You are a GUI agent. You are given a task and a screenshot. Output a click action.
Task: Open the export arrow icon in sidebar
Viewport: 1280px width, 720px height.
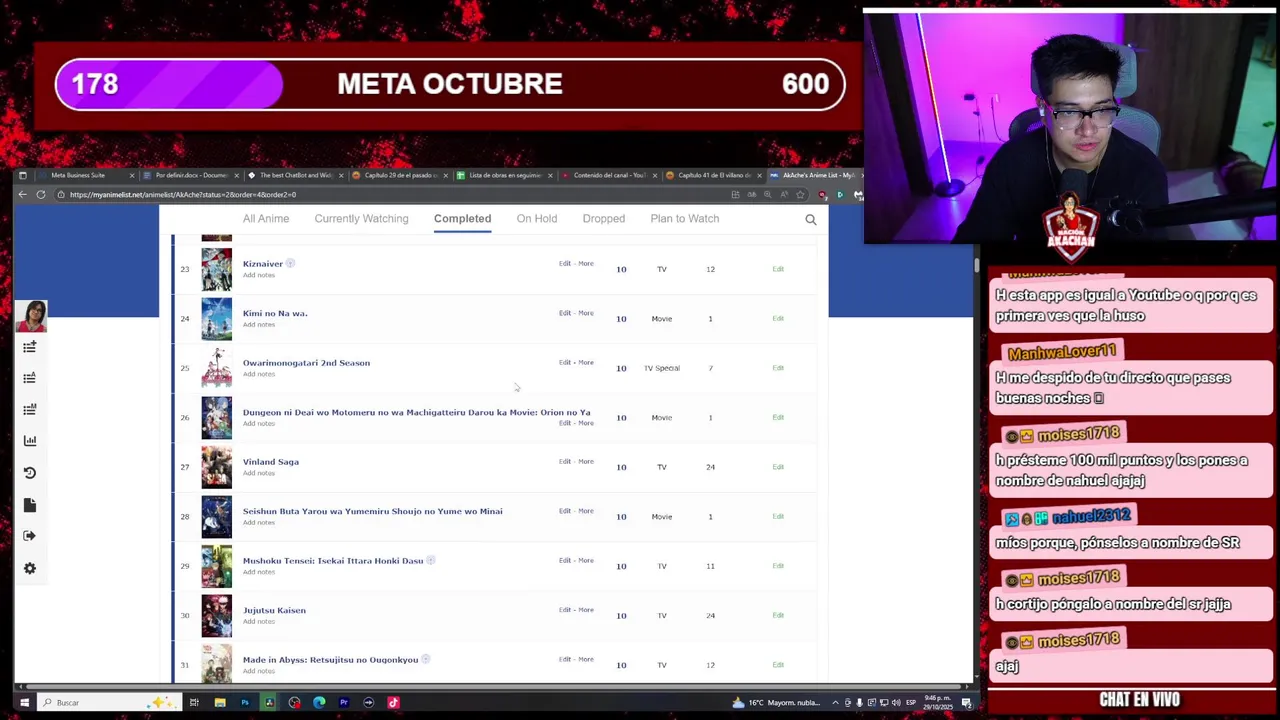click(30, 536)
